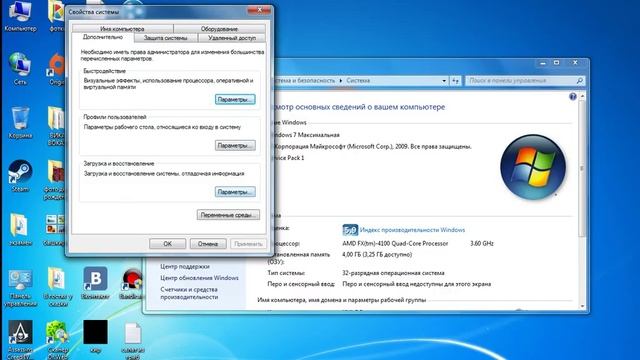Select the black square кар desktop icon
Image resolution: width=640 pixels, height=360 pixels.
(95, 336)
